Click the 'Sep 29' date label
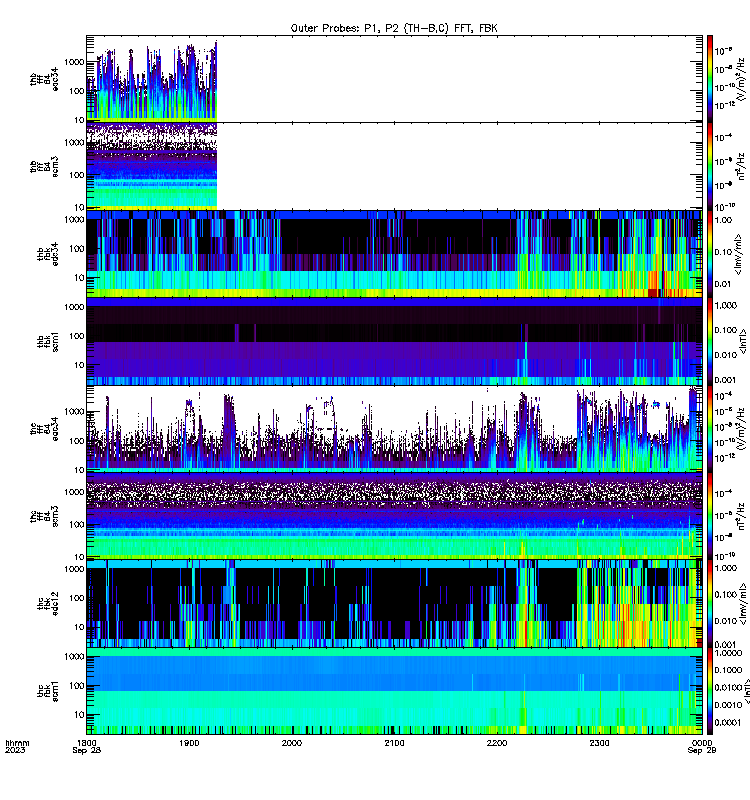 pyautogui.click(x=702, y=750)
